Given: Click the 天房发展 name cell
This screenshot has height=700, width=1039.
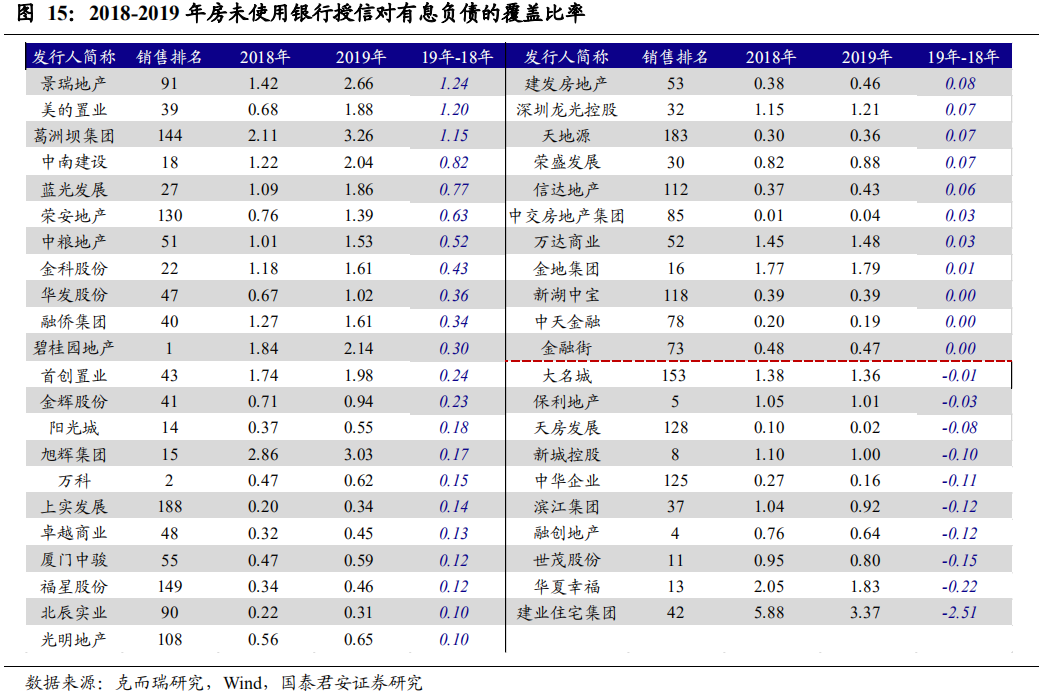Looking at the screenshot, I should tap(567, 428).
